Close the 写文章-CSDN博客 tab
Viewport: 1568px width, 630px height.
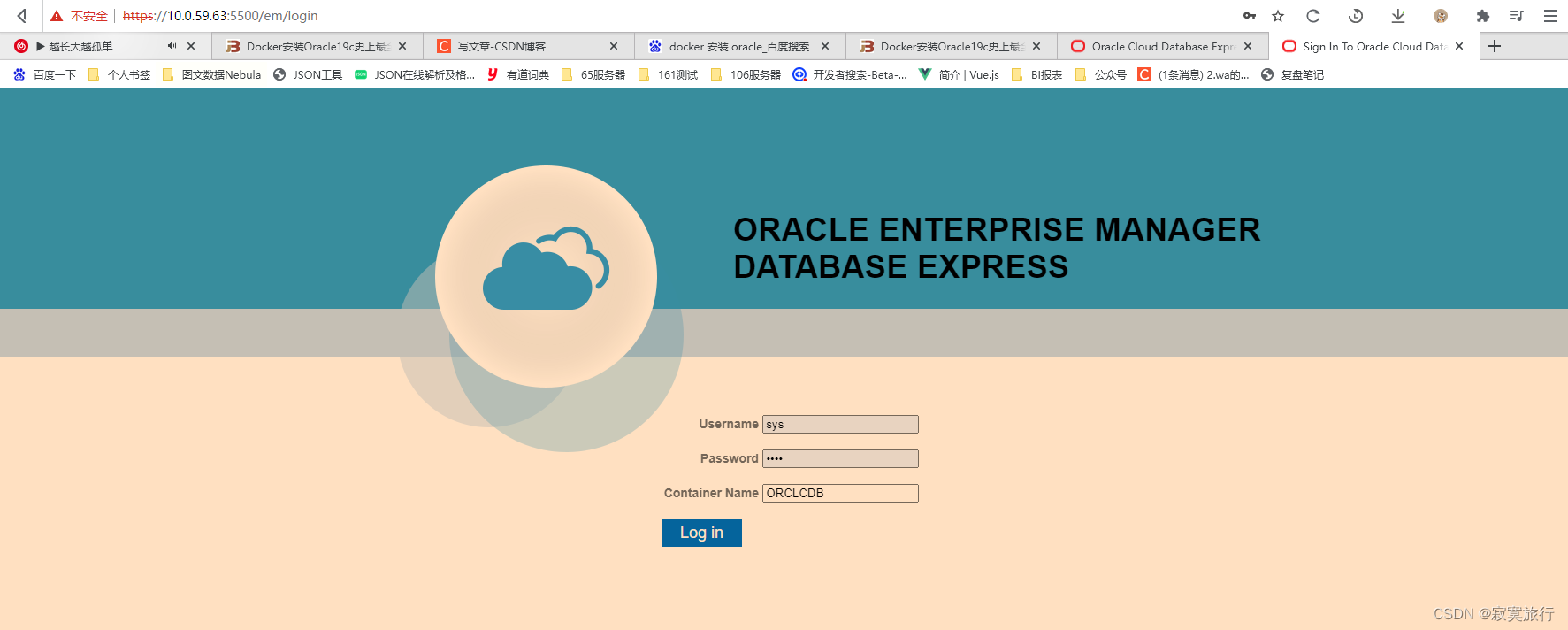[614, 46]
